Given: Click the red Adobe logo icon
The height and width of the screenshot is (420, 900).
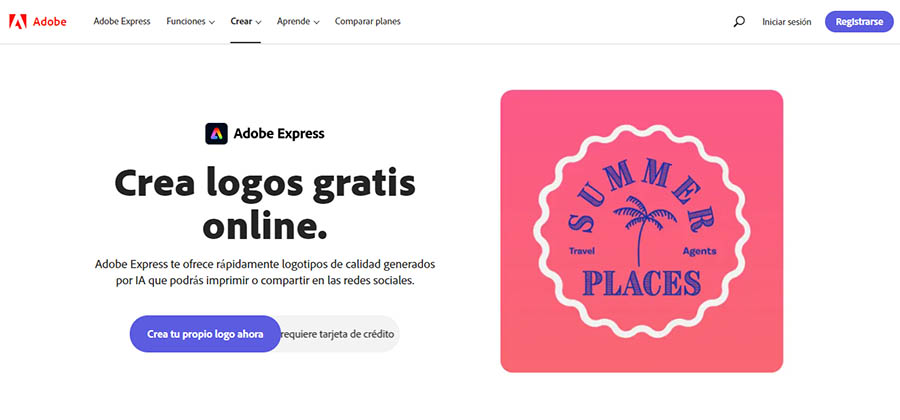Looking at the screenshot, I should coord(18,22).
